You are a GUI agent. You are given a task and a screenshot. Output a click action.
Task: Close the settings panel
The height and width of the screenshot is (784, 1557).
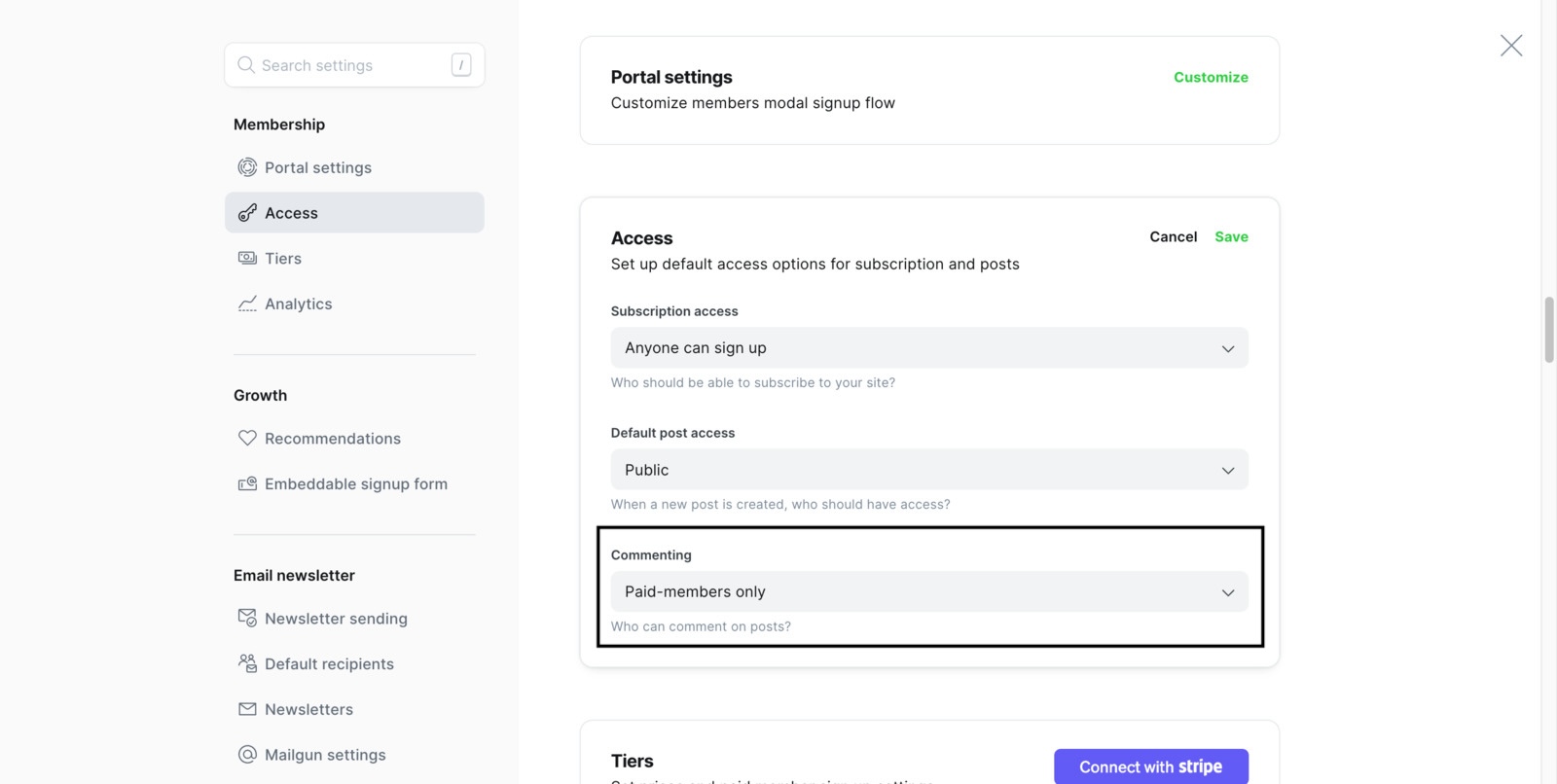(x=1510, y=46)
